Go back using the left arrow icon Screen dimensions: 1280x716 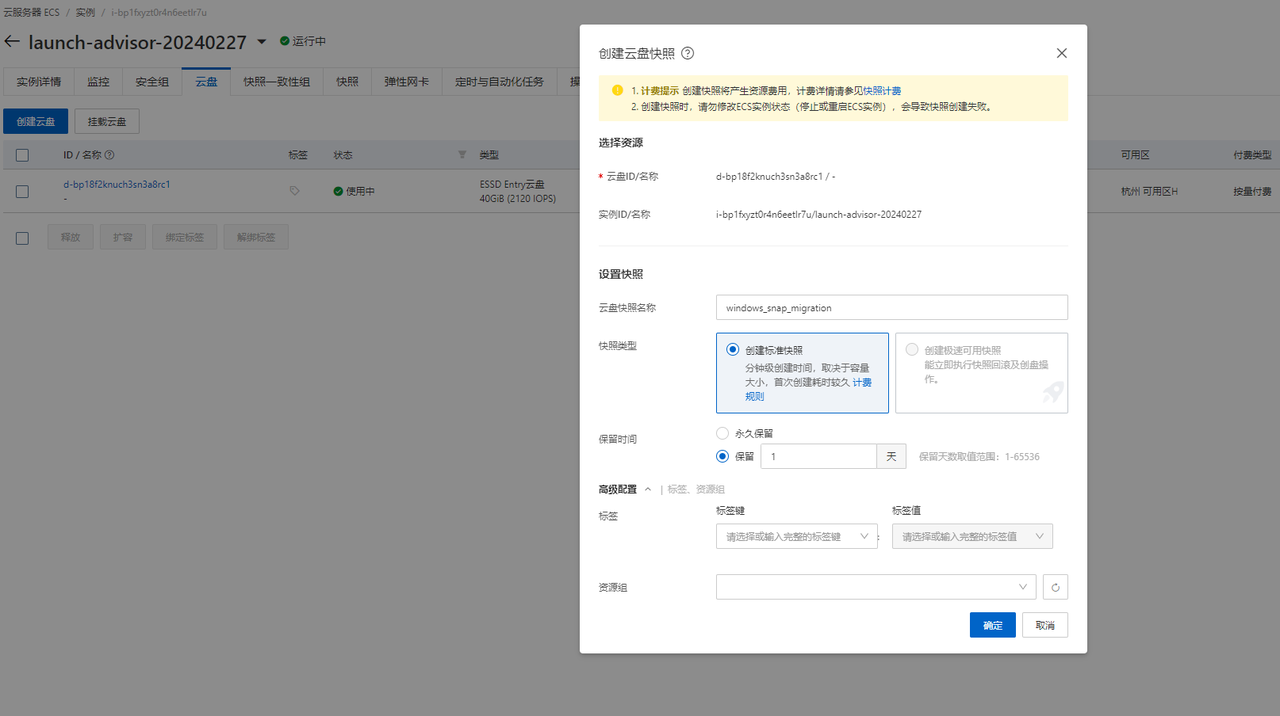(12, 42)
